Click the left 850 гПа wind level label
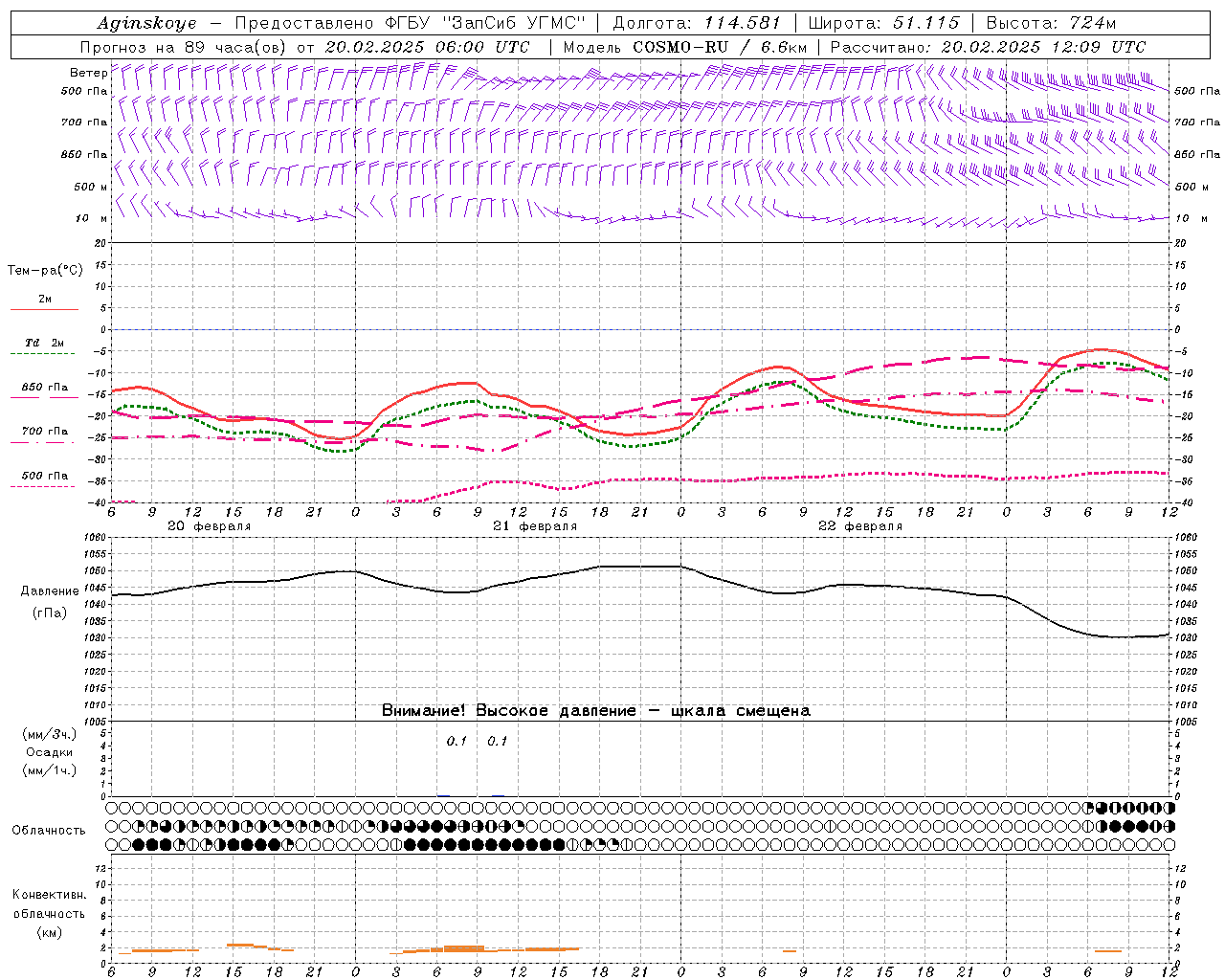Image resolution: width=1225 pixels, height=980 pixels. coord(84,154)
